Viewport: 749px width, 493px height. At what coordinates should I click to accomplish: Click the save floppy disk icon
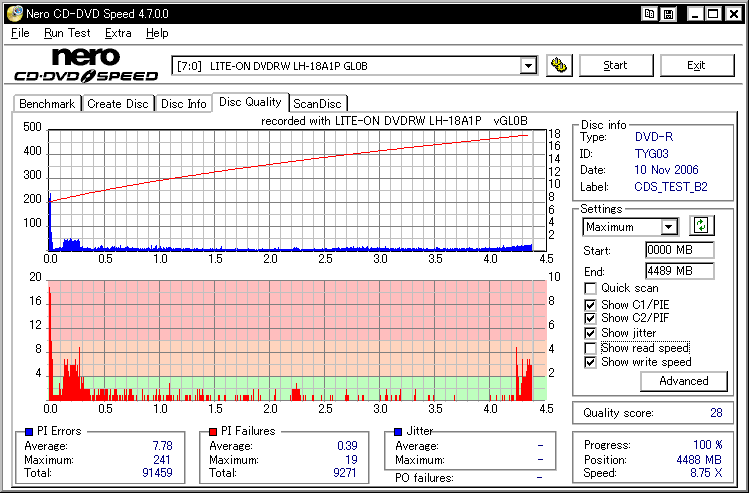tap(670, 14)
